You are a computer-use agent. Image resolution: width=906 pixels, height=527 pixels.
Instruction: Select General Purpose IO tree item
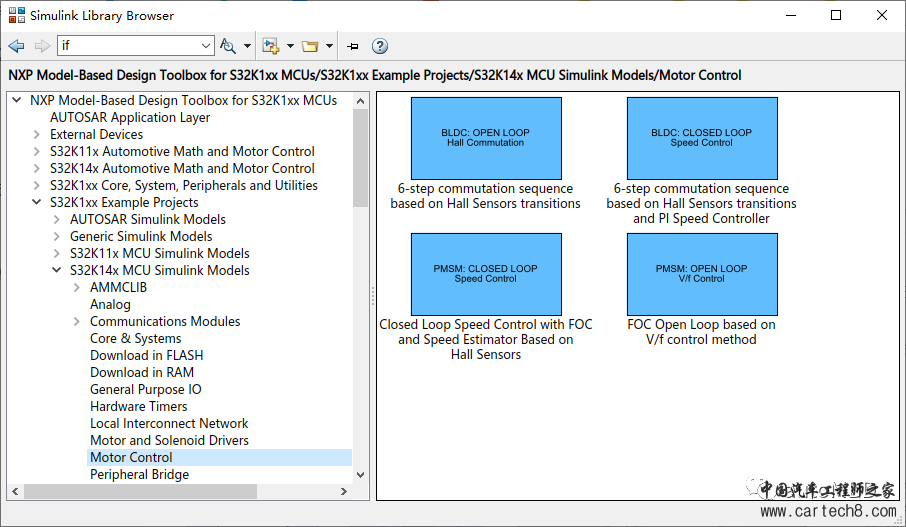146,389
